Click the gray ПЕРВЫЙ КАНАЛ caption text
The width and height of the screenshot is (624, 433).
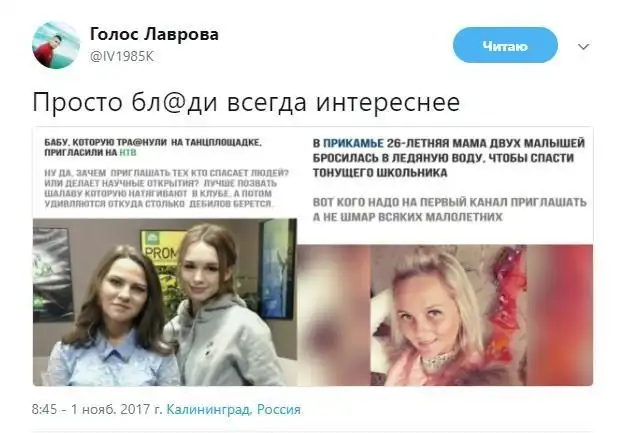[450, 210]
